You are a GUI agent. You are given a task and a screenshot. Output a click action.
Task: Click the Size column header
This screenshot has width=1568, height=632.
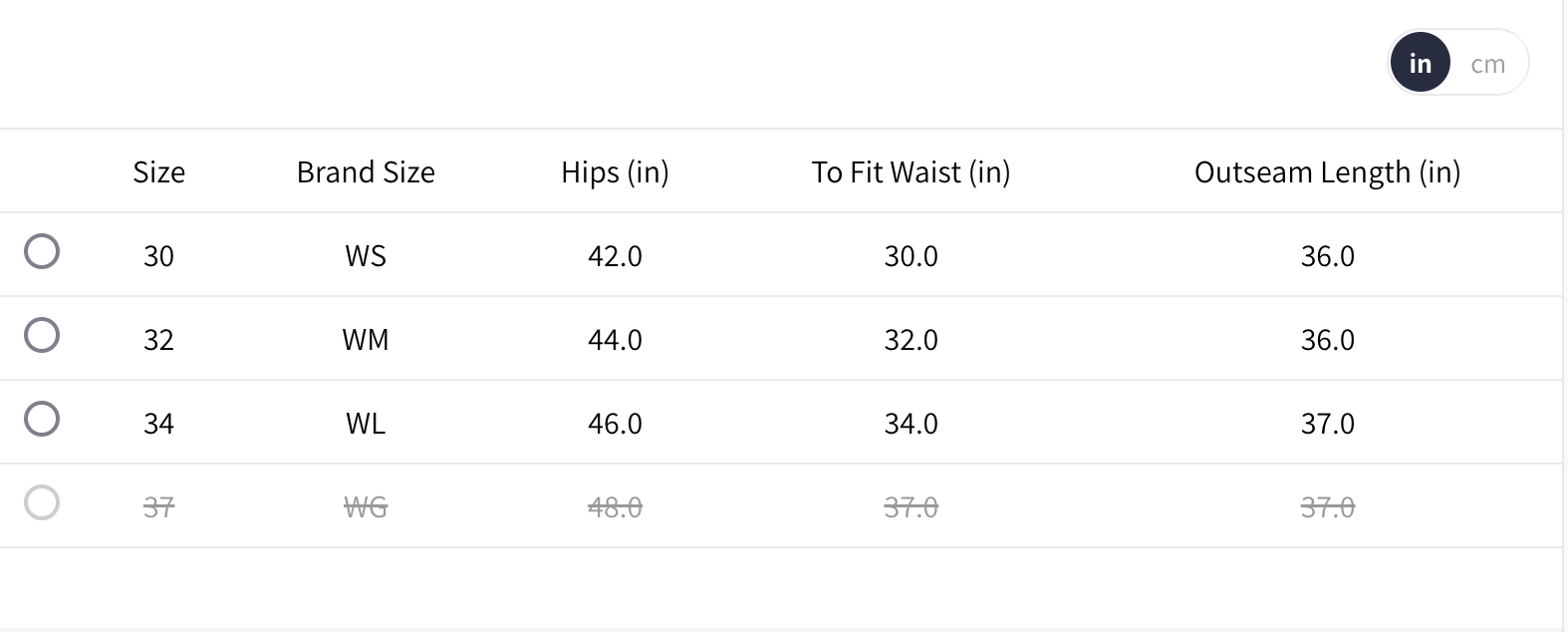point(159,172)
